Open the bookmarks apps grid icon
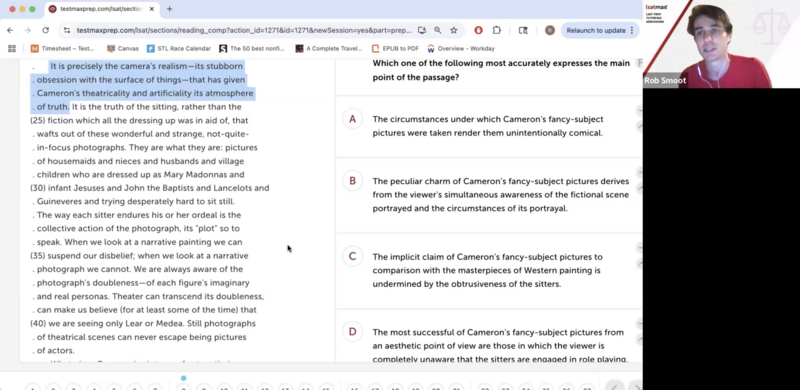The width and height of the screenshot is (800, 390). (x=12, y=48)
